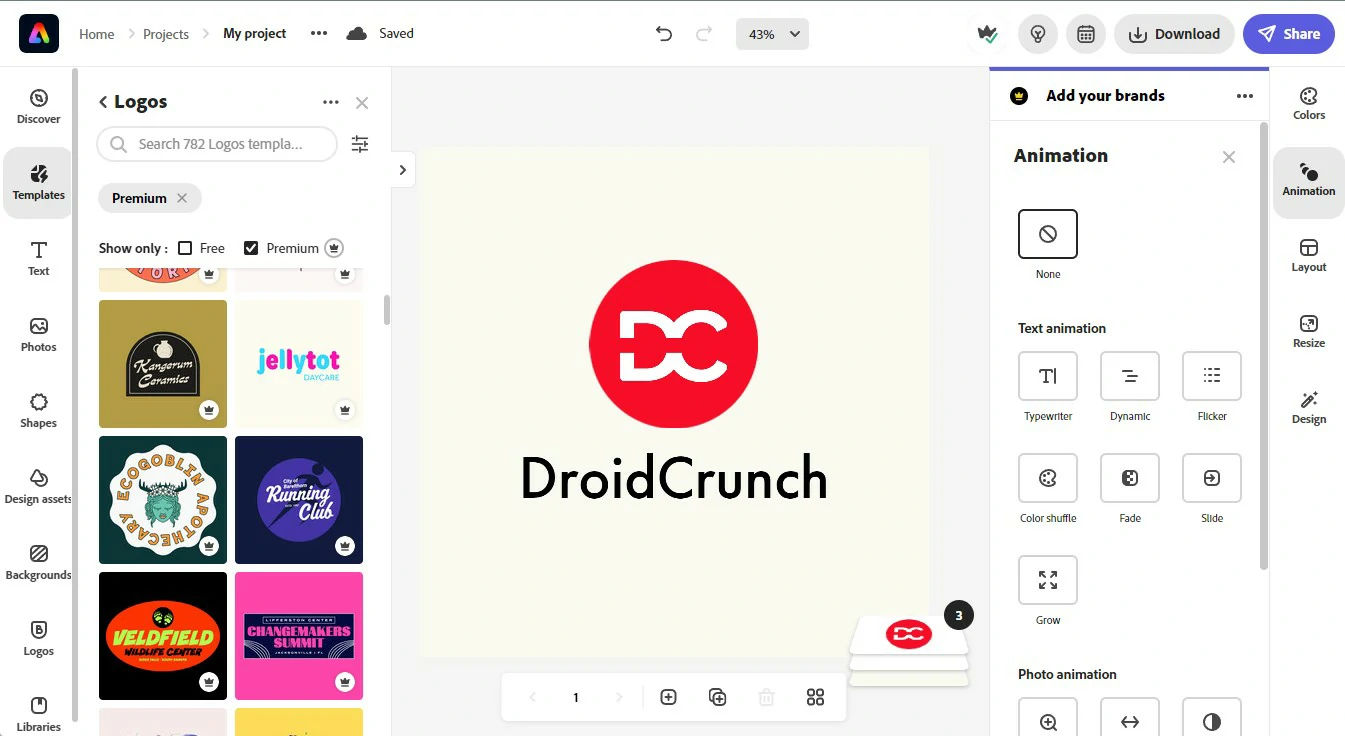The image size is (1345, 736).
Task: Apply the Dynamic text animation
Action: [x=1130, y=376]
